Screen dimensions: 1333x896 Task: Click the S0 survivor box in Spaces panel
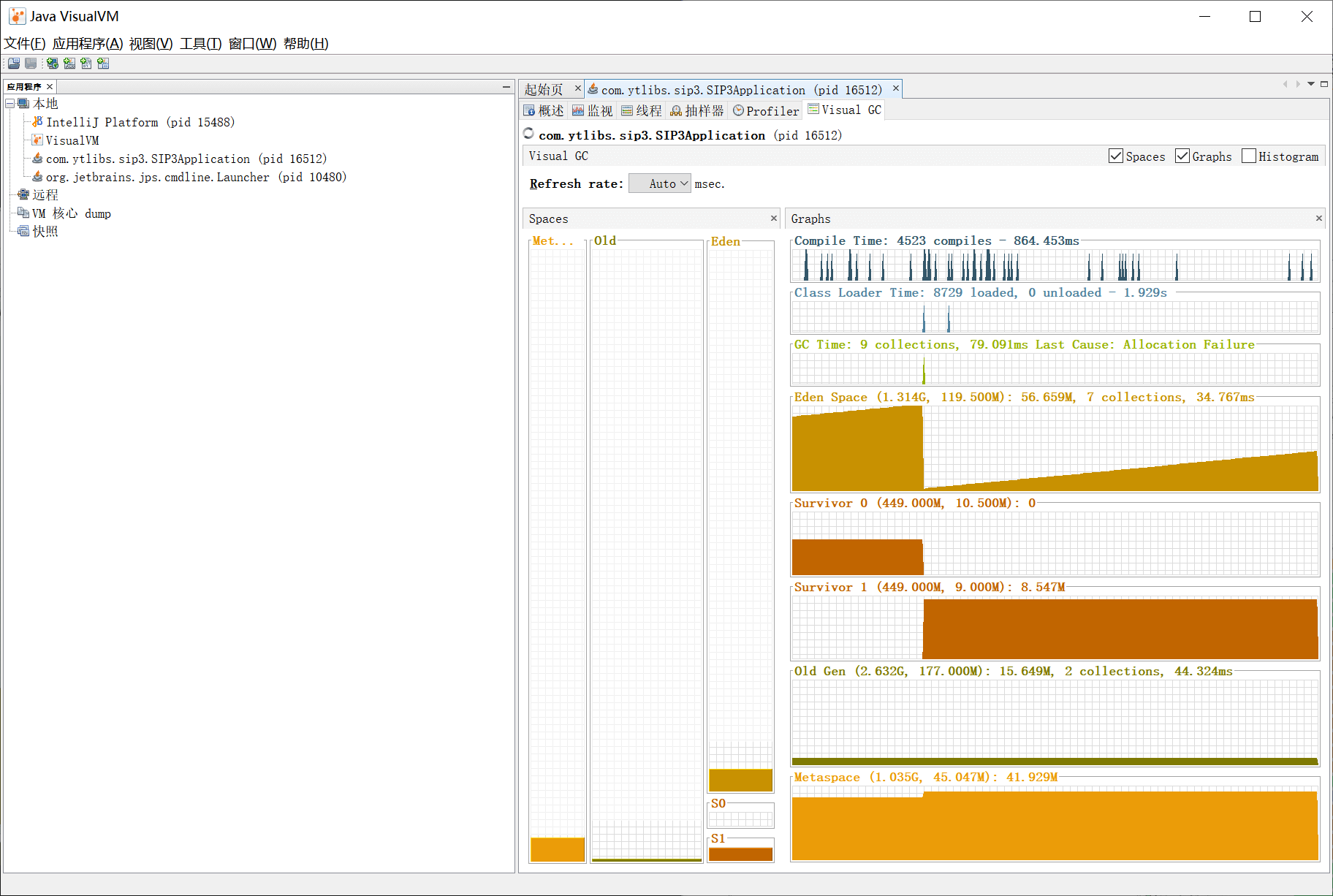(741, 819)
